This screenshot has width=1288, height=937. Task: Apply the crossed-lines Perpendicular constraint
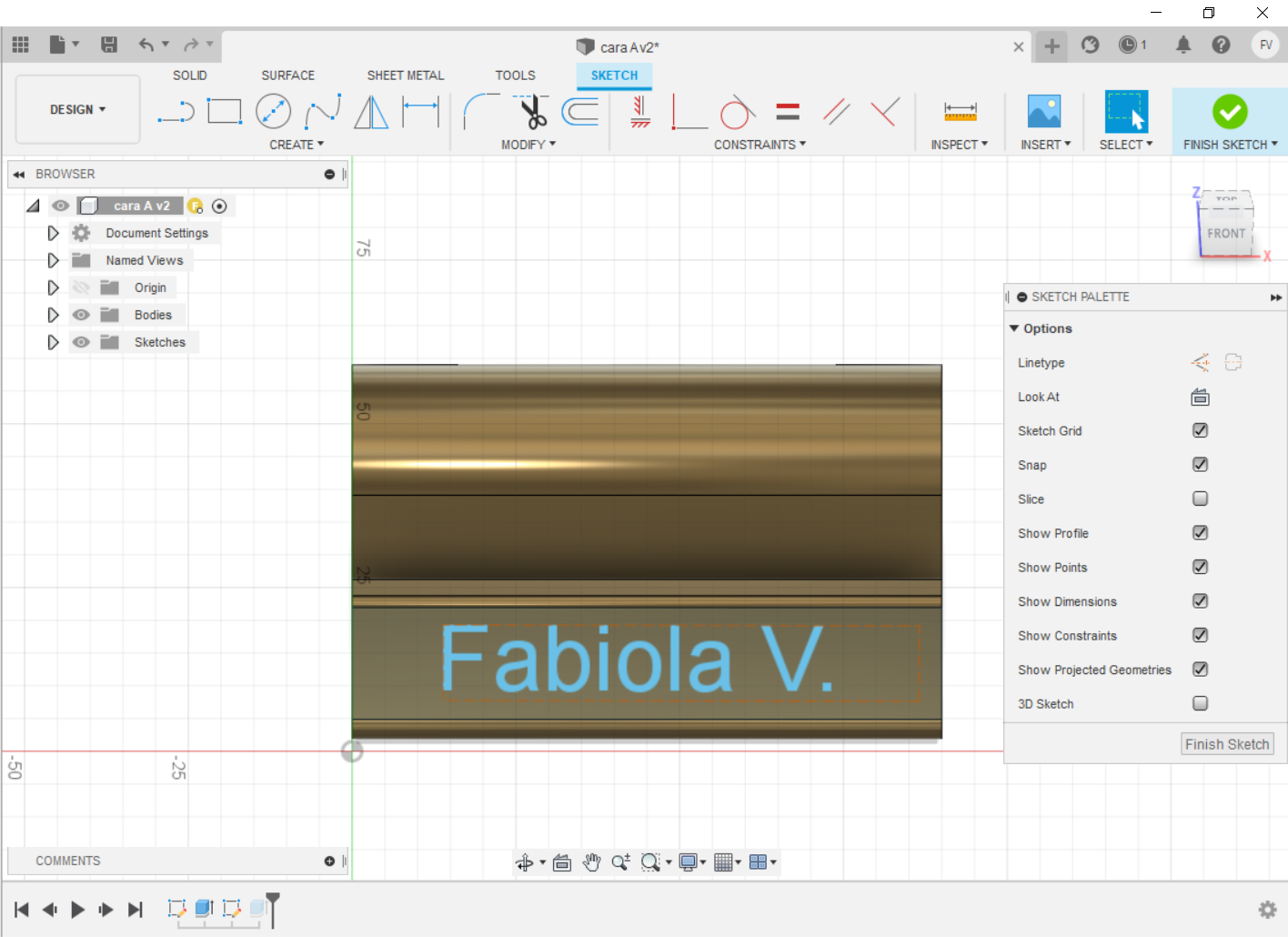884,111
